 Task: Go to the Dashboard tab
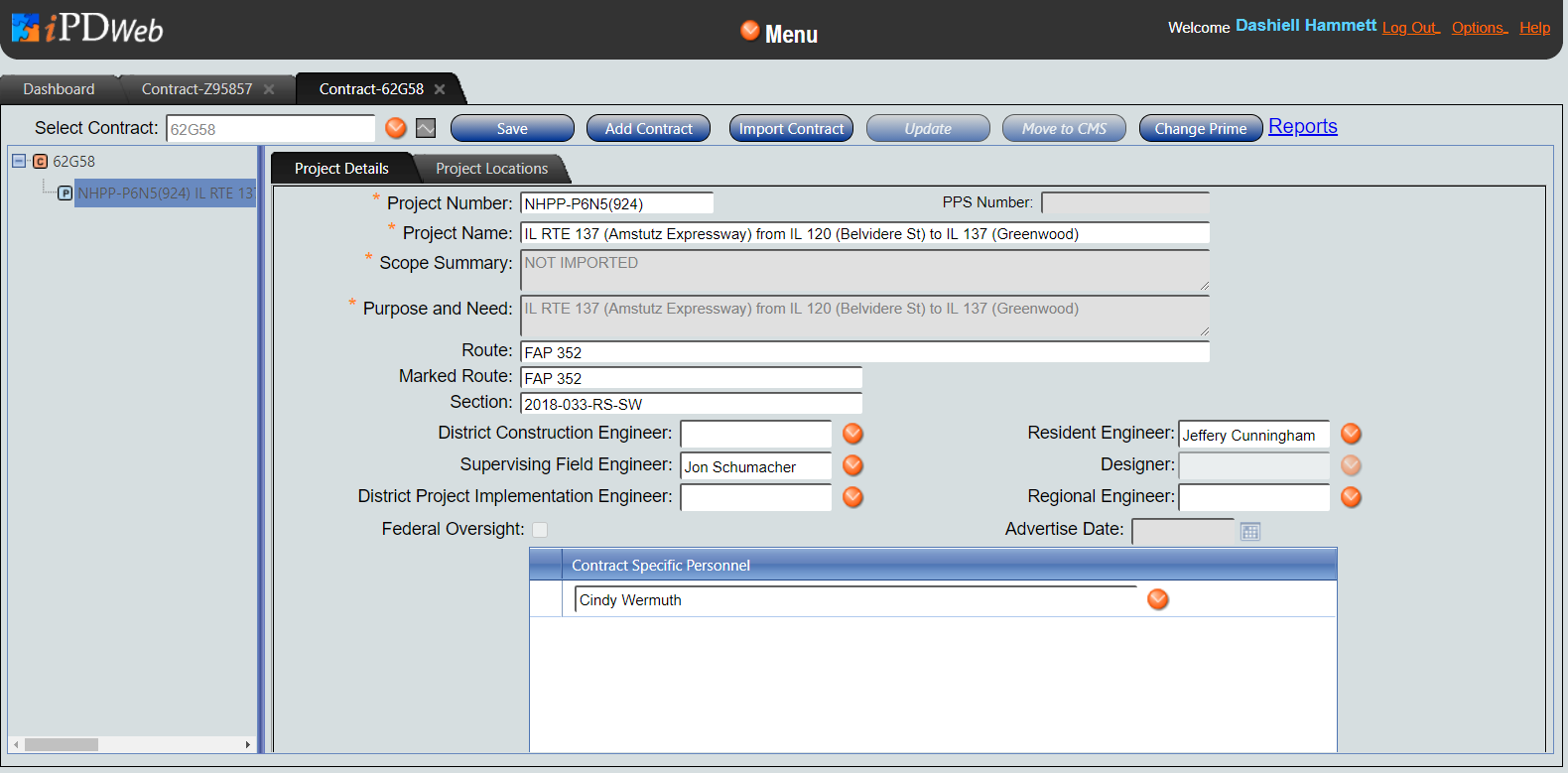(x=59, y=89)
